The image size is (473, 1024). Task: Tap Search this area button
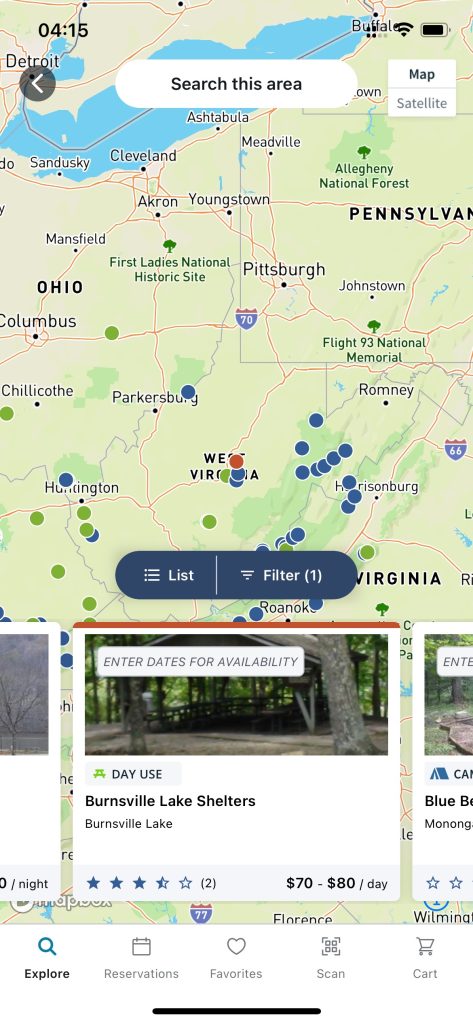pyautogui.click(x=236, y=84)
